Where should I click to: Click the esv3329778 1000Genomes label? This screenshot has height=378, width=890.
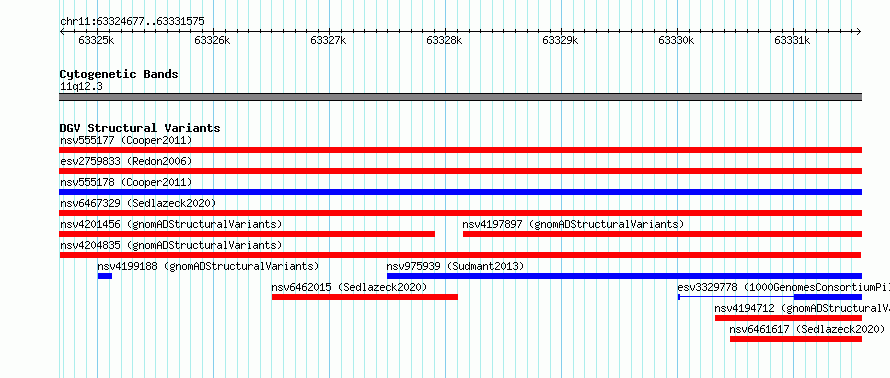pos(783,287)
